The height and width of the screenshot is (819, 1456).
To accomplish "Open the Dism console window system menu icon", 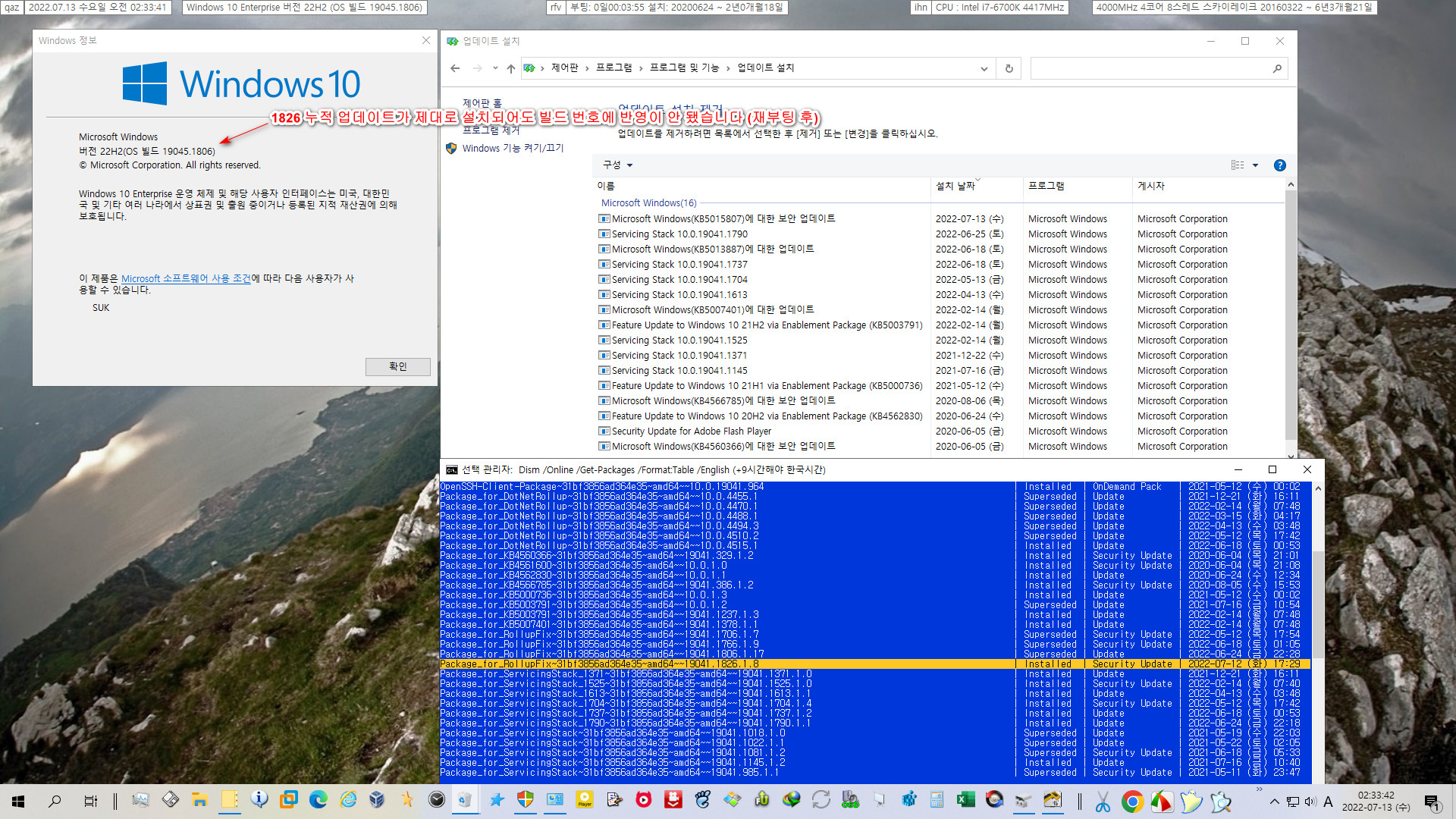I will click(x=452, y=469).
